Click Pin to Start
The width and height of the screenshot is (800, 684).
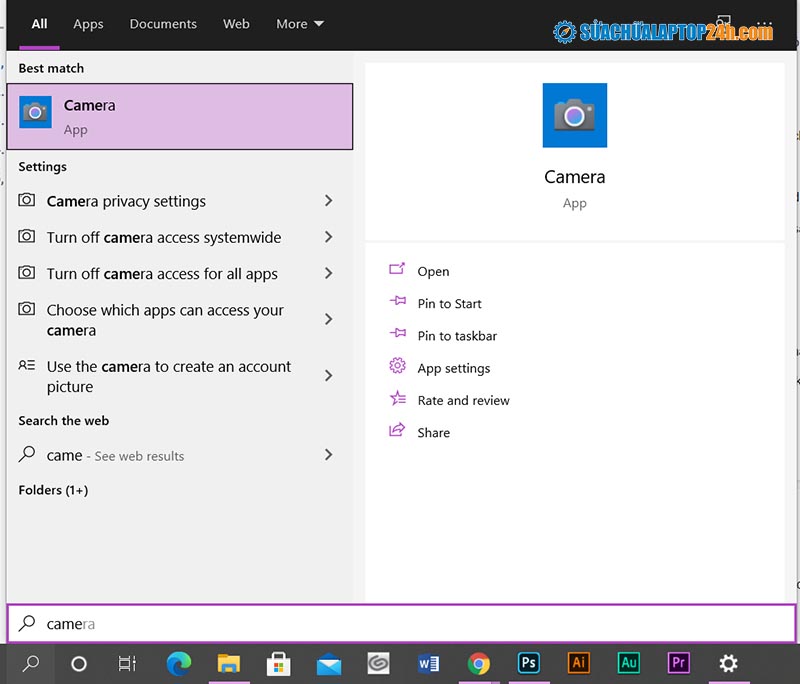[x=449, y=303]
